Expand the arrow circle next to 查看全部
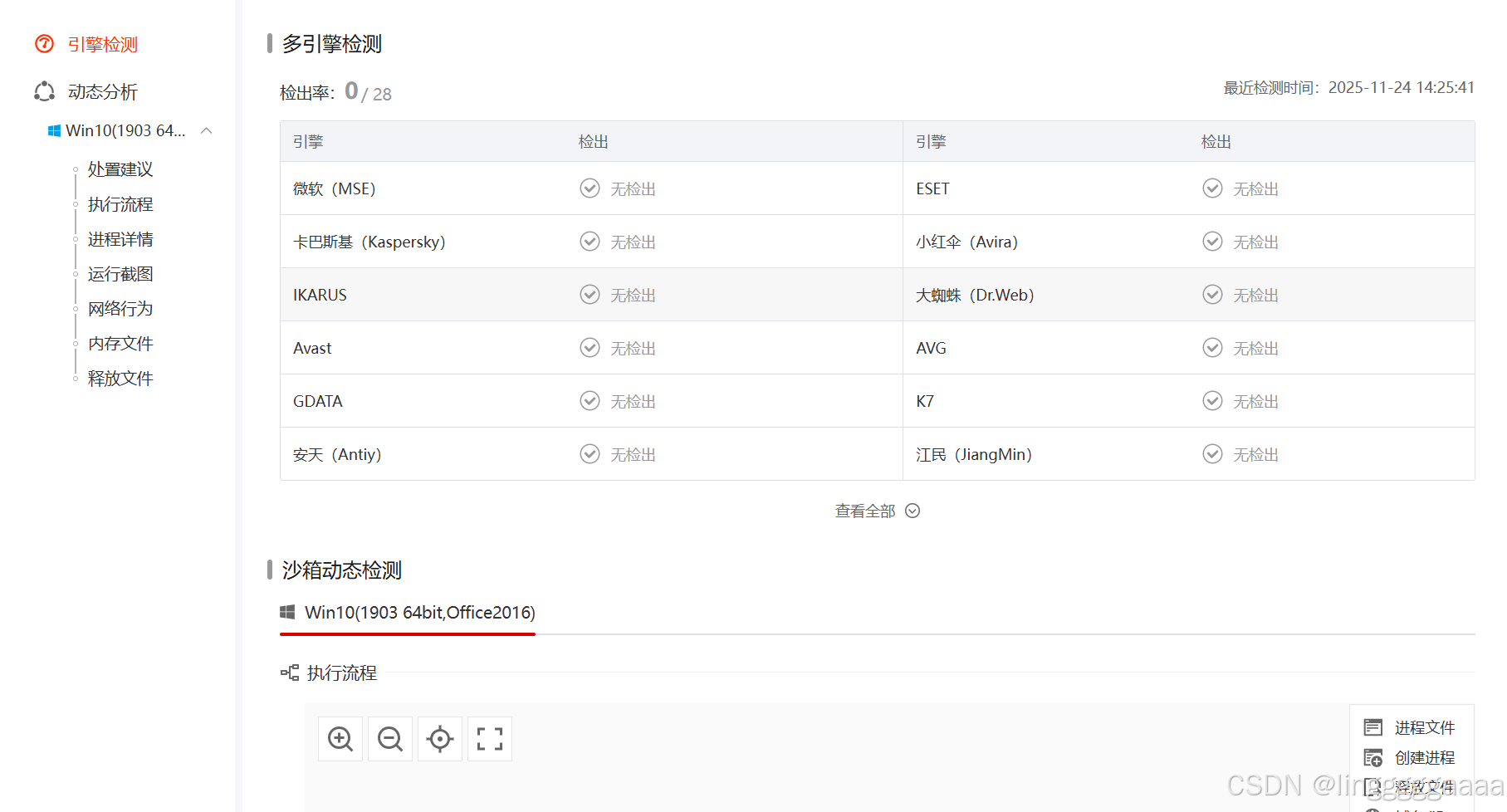Viewport: 1507px width, 812px height. click(x=913, y=511)
